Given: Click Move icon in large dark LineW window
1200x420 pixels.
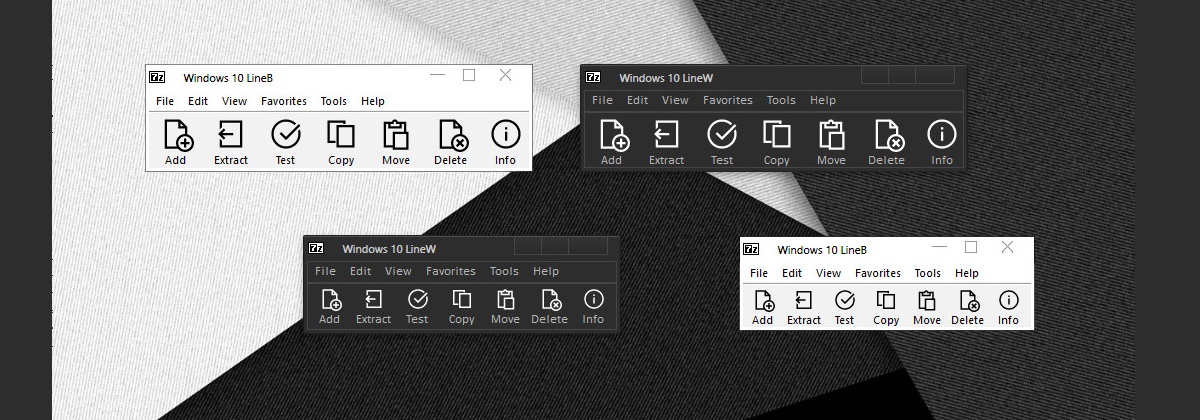Looking at the screenshot, I should point(832,135).
